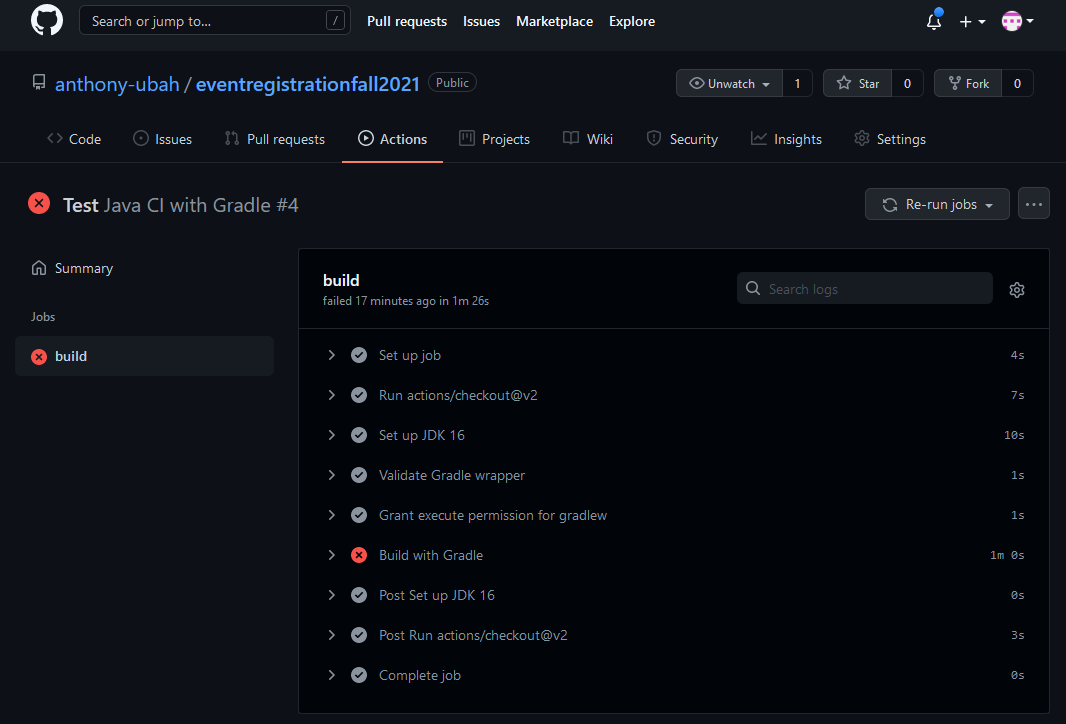Open the Insights tab

click(x=786, y=139)
